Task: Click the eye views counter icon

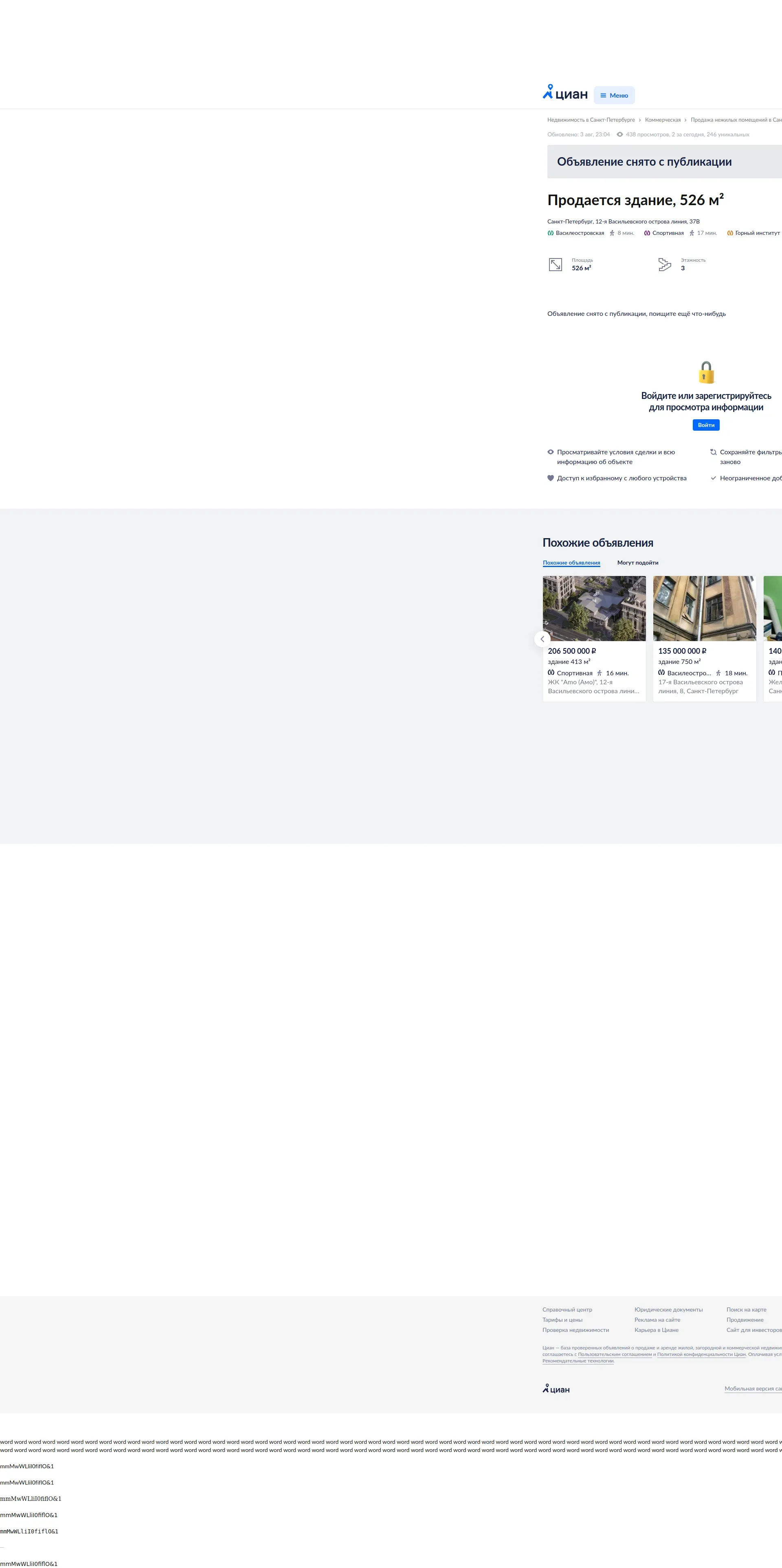Action: pyautogui.click(x=619, y=134)
